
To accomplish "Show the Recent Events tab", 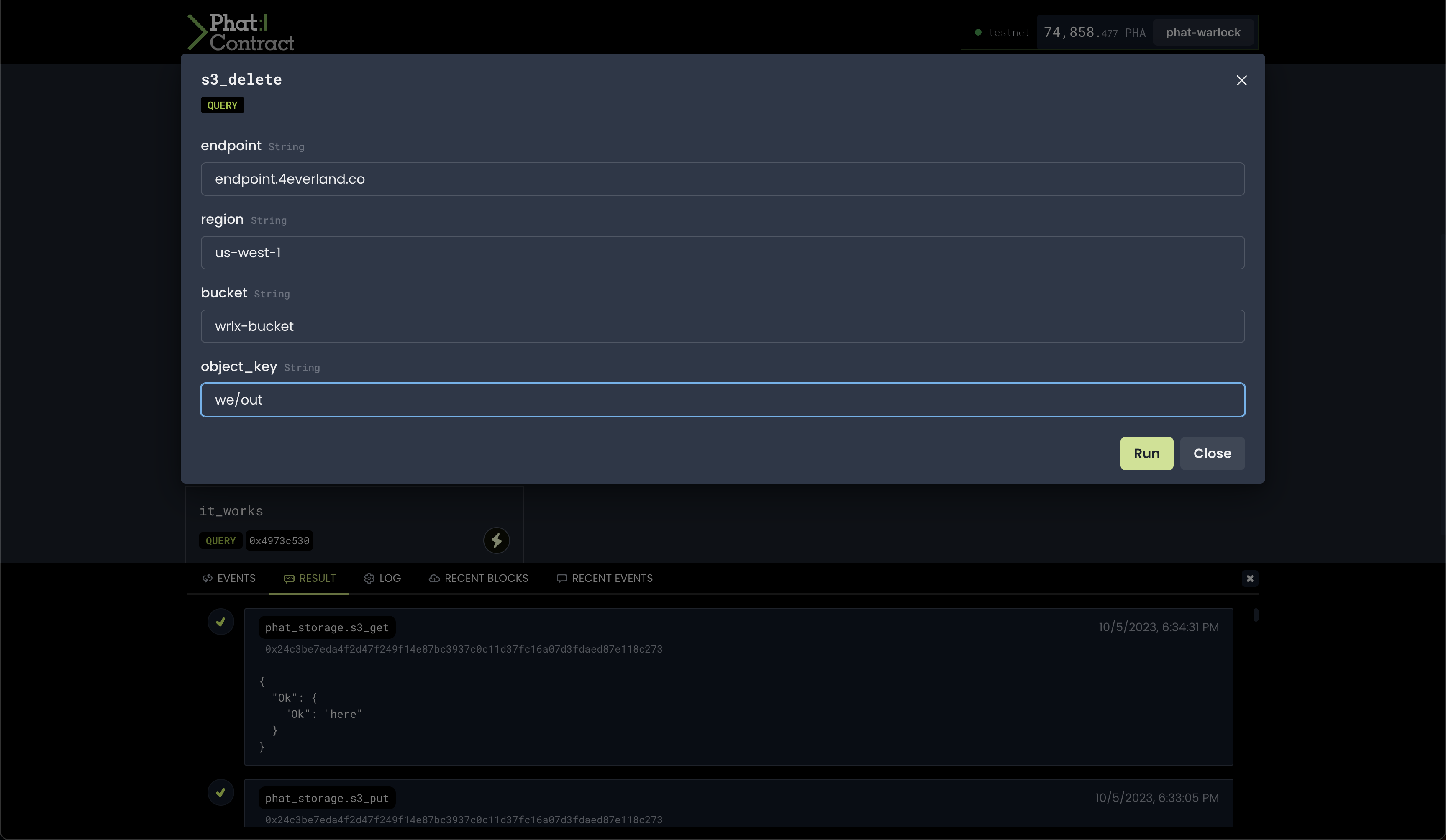I will coord(605,579).
